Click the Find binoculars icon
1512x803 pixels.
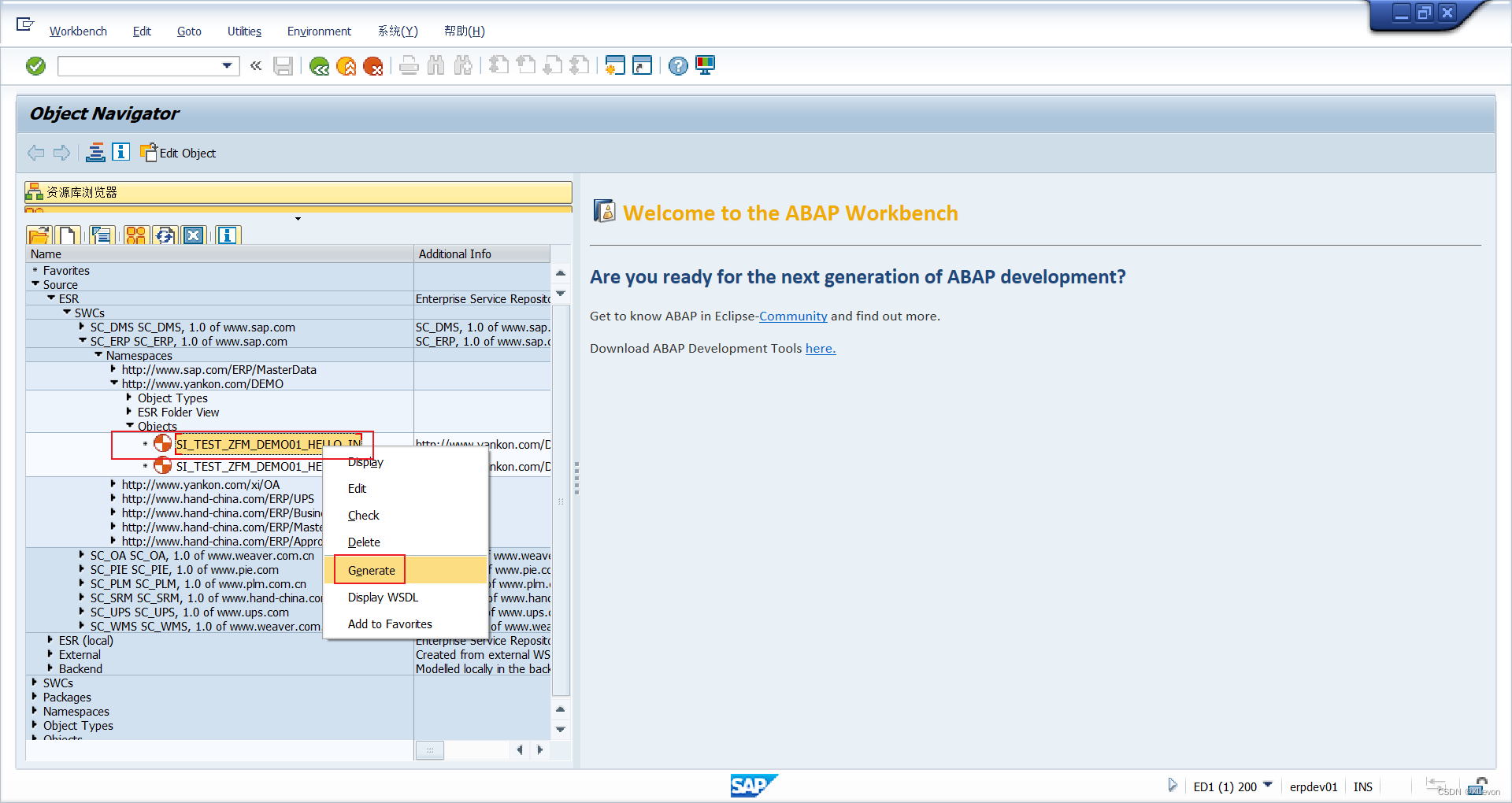point(435,66)
